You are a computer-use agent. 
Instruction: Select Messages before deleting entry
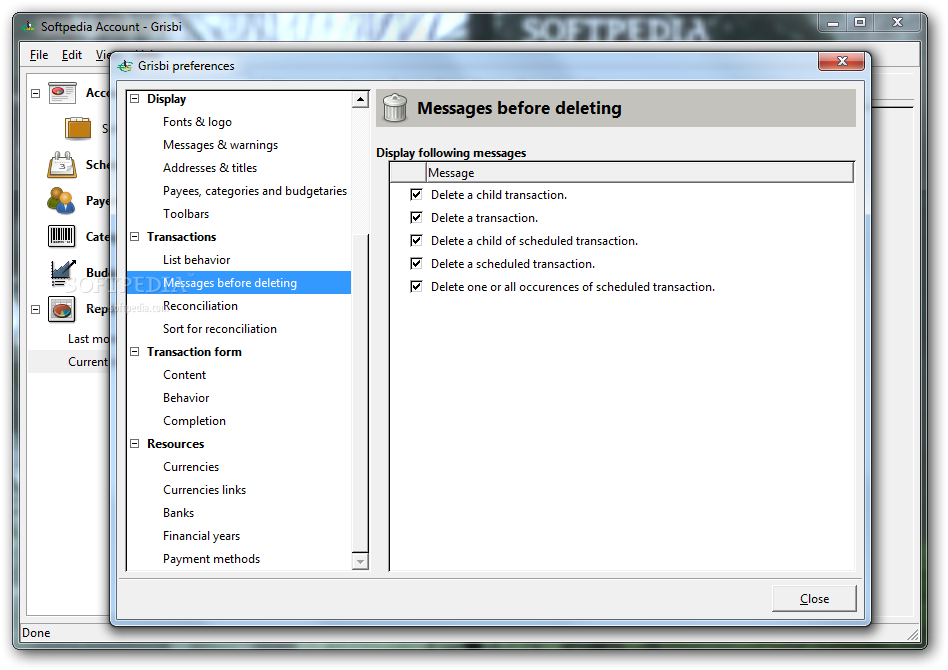pos(239,282)
